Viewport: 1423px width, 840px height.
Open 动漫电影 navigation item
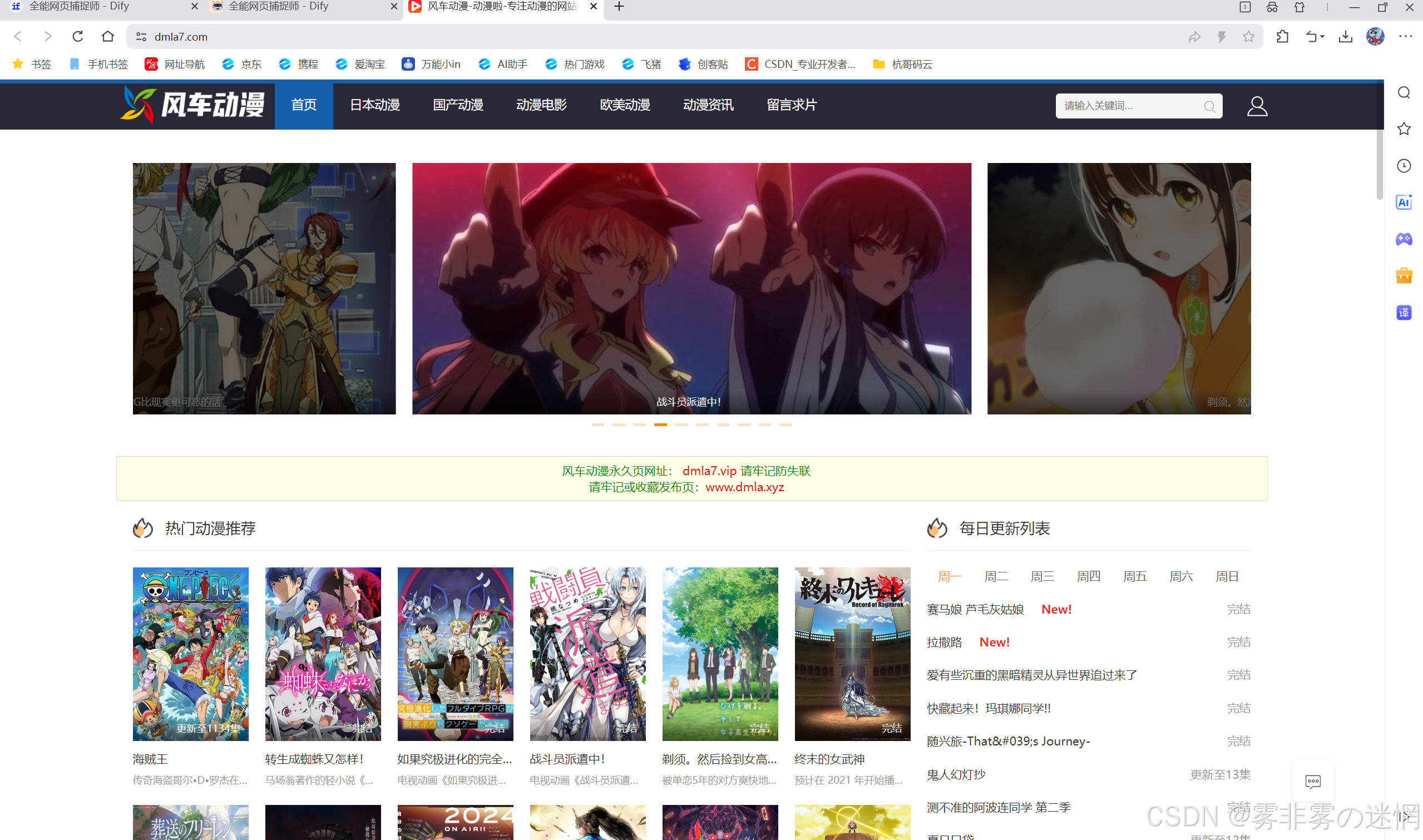coord(542,105)
